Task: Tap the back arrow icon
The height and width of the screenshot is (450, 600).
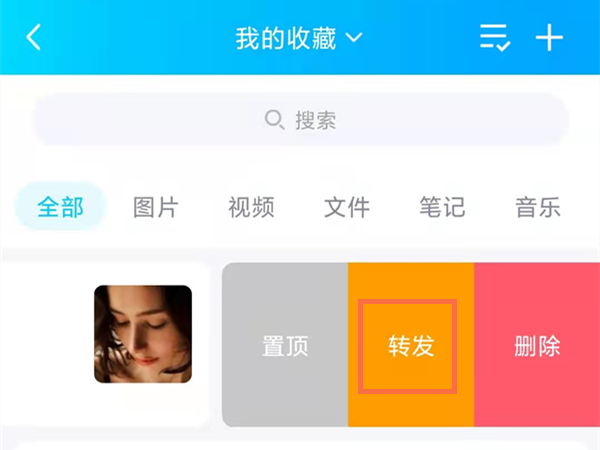Action: point(34,38)
